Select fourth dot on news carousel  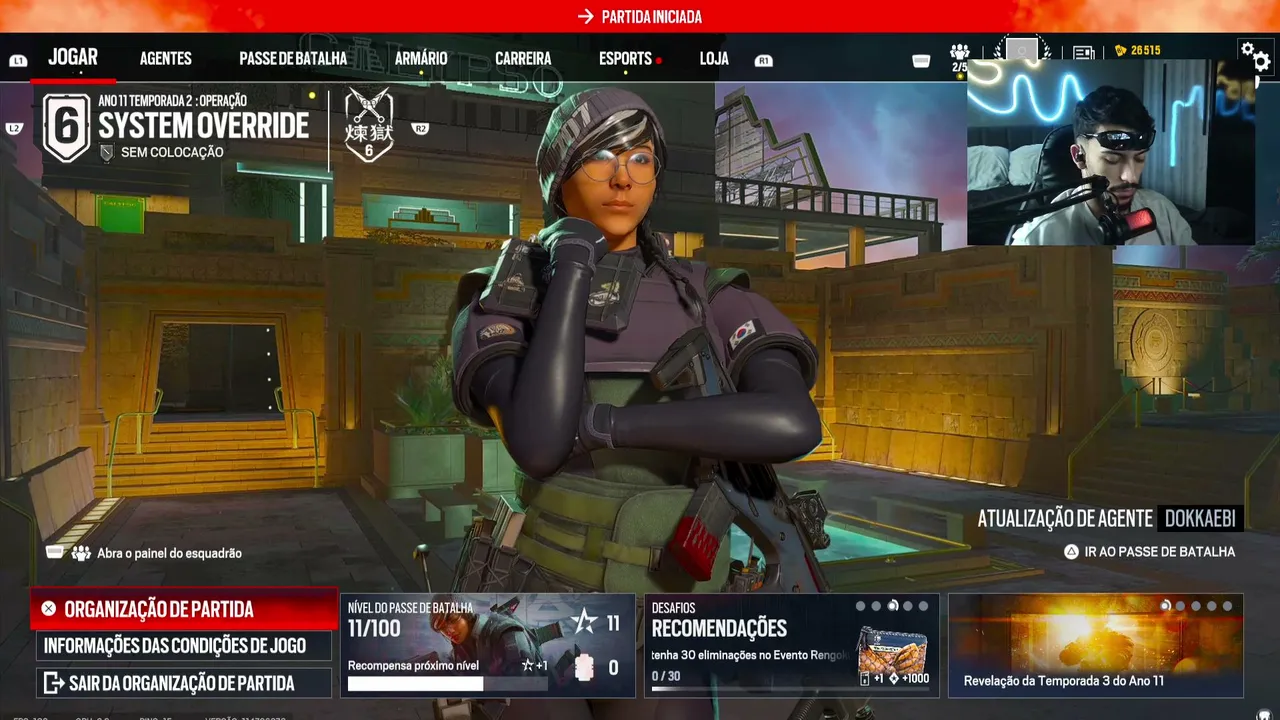click(x=1212, y=606)
